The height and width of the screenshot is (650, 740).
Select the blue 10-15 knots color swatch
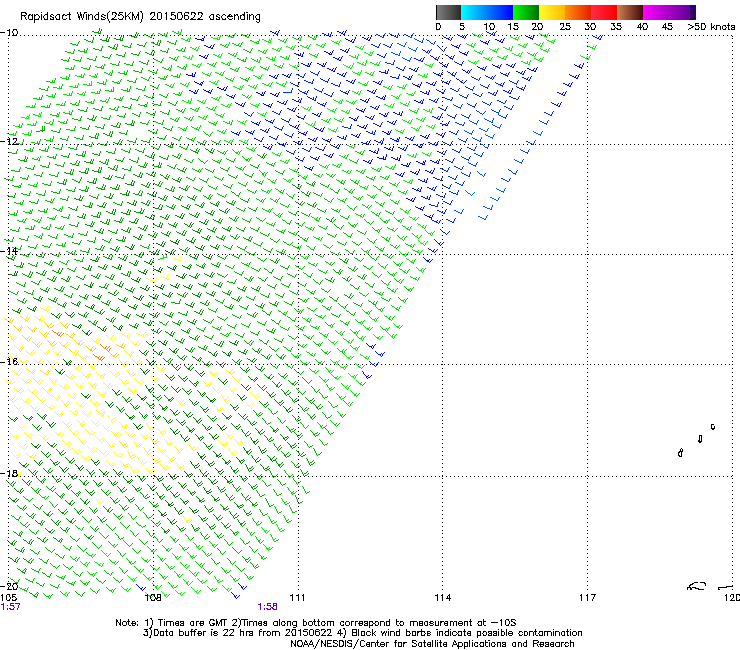[500, 12]
